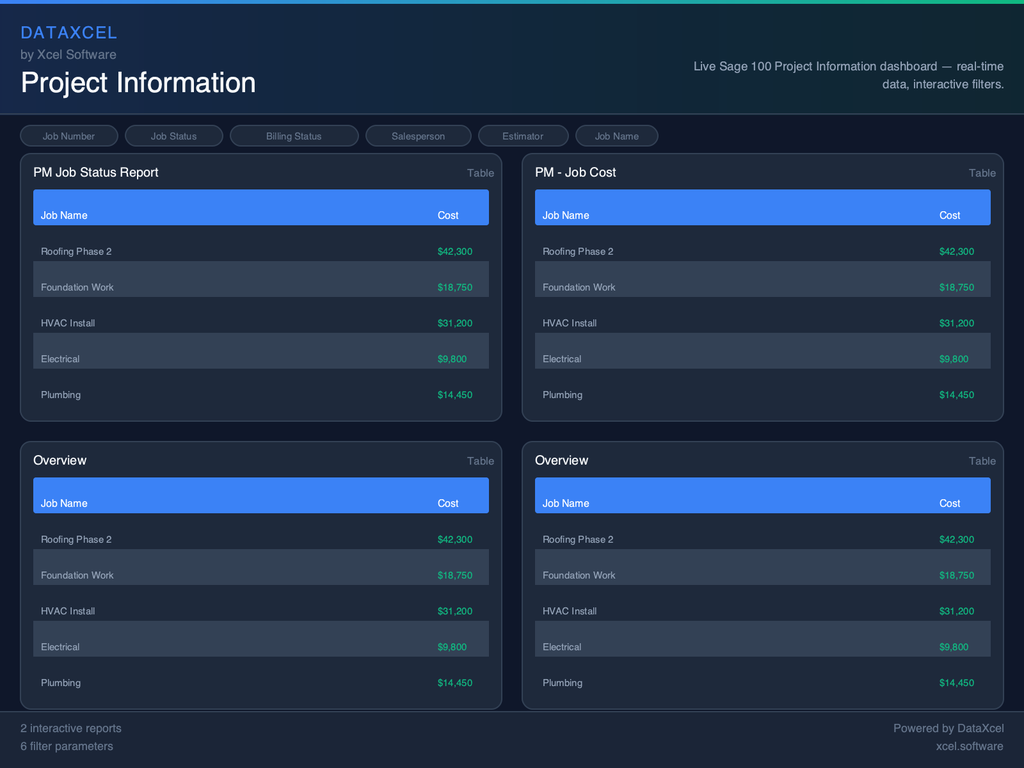Select Electrical row in PM - Job Cost

pyautogui.click(x=562, y=359)
